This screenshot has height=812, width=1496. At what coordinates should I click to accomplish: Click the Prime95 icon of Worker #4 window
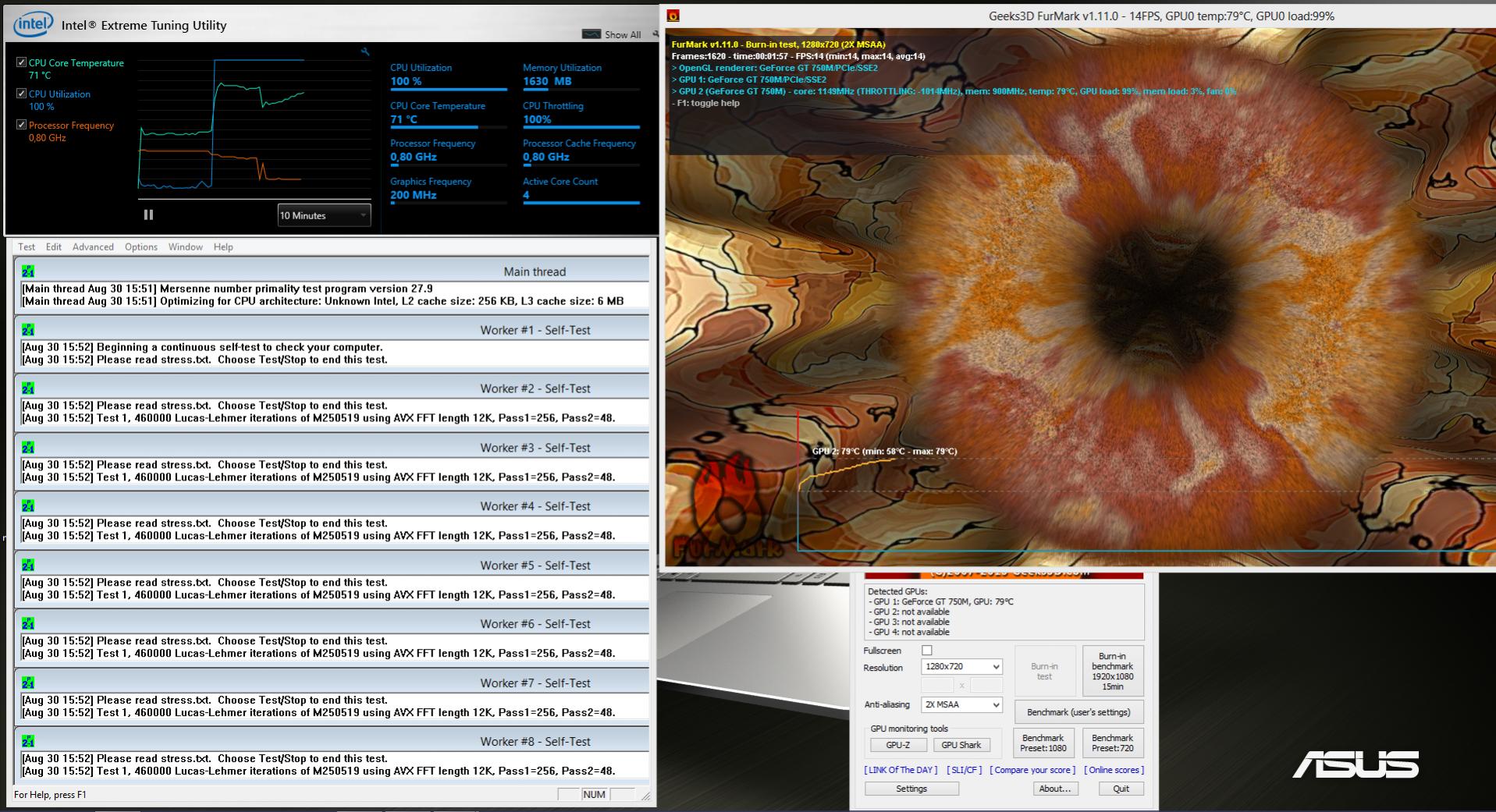coord(28,506)
